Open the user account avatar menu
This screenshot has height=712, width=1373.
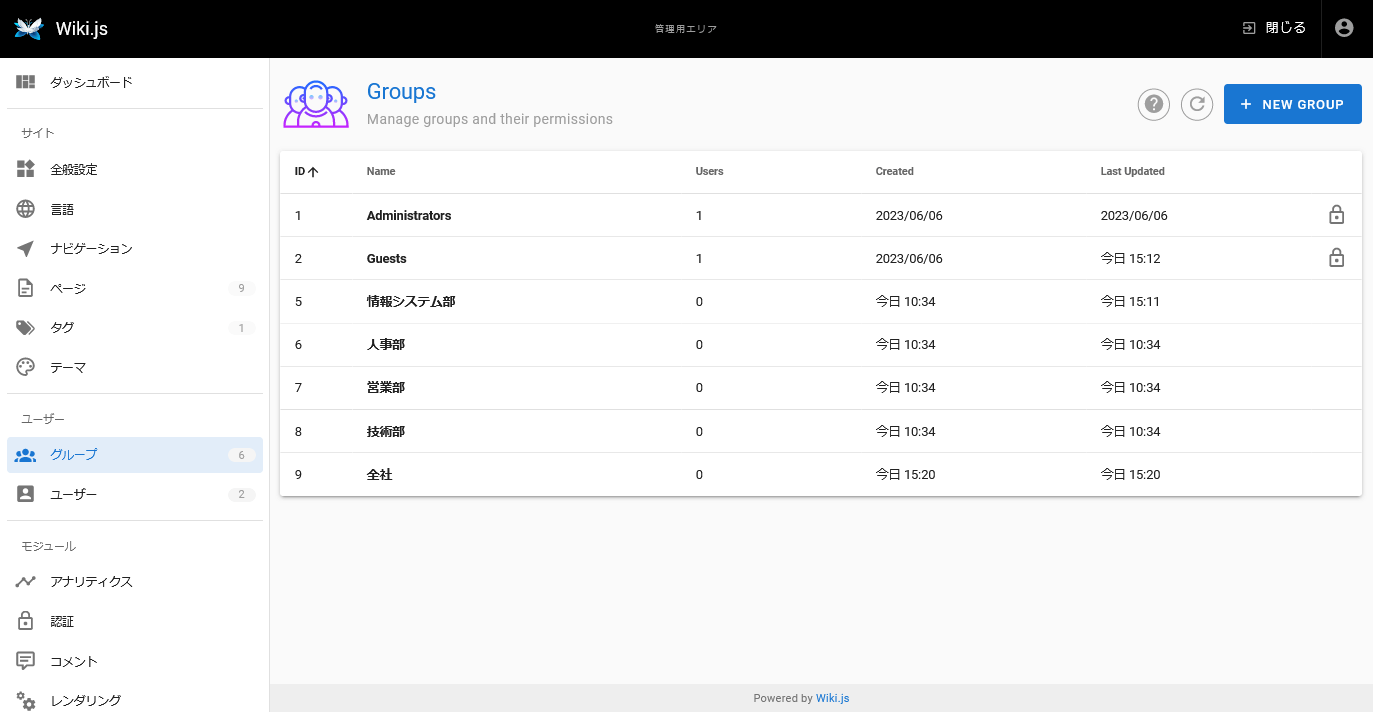tap(1344, 28)
